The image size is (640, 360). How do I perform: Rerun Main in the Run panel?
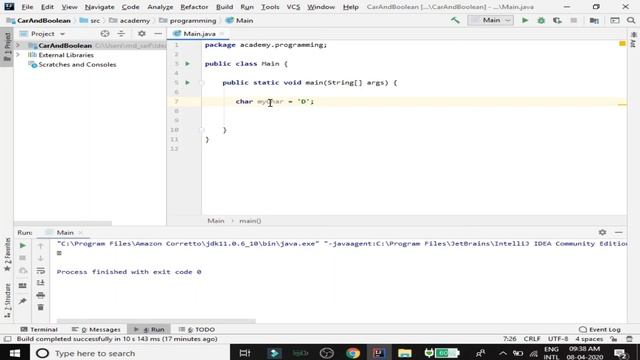click(23, 246)
